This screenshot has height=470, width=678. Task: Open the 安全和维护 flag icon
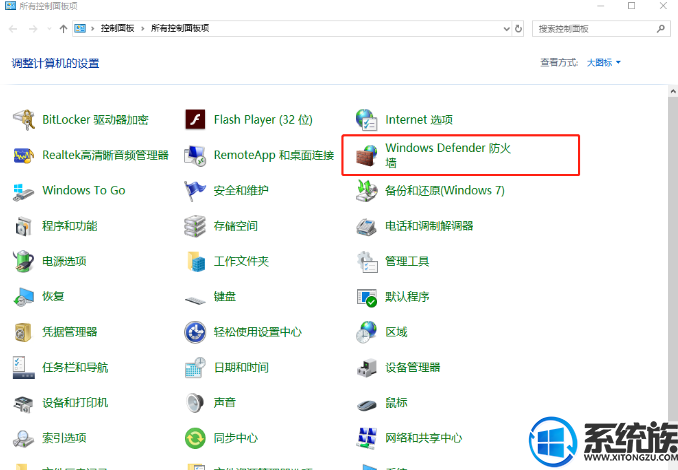195,191
